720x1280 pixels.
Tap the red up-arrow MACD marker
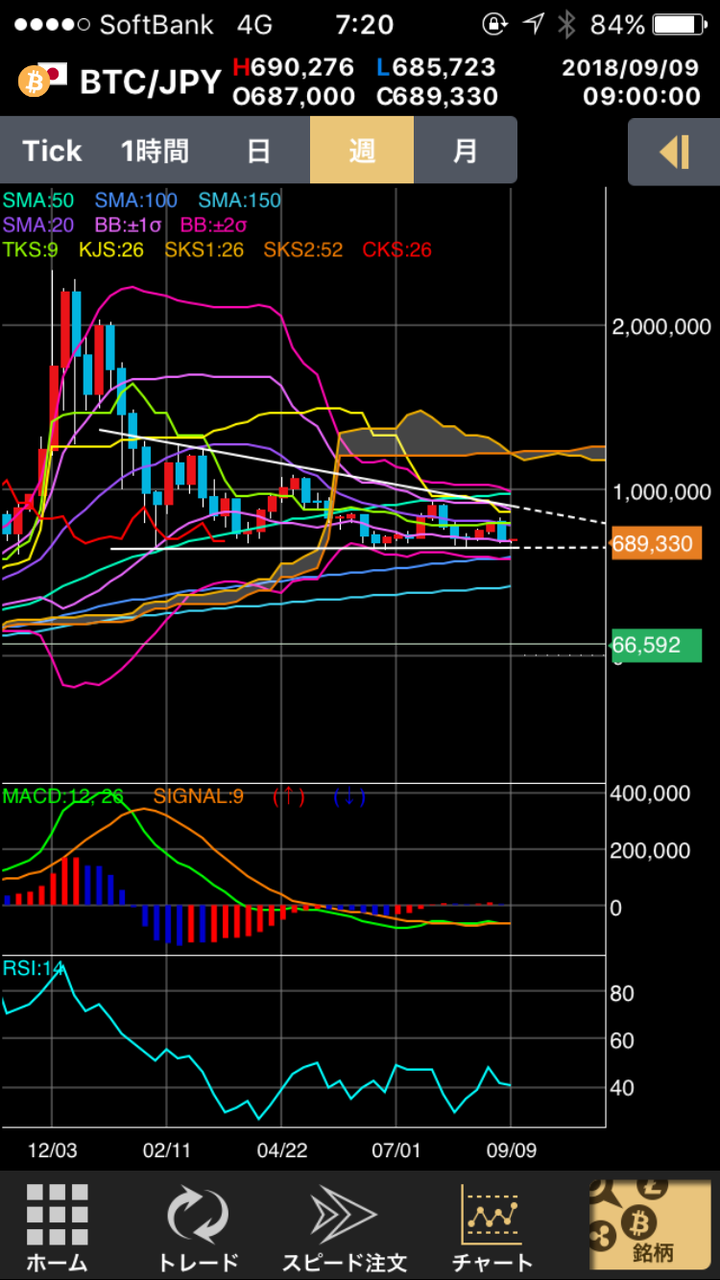point(289,797)
